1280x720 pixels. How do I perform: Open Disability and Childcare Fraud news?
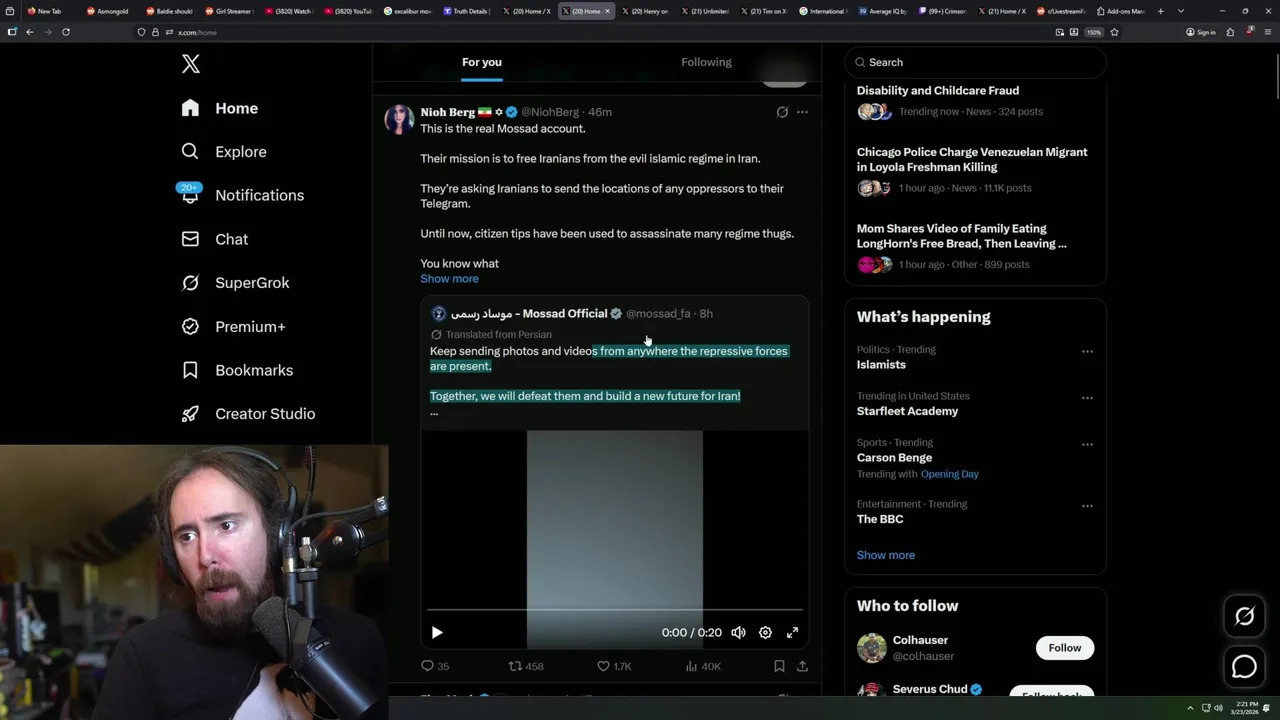pyautogui.click(x=937, y=91)
